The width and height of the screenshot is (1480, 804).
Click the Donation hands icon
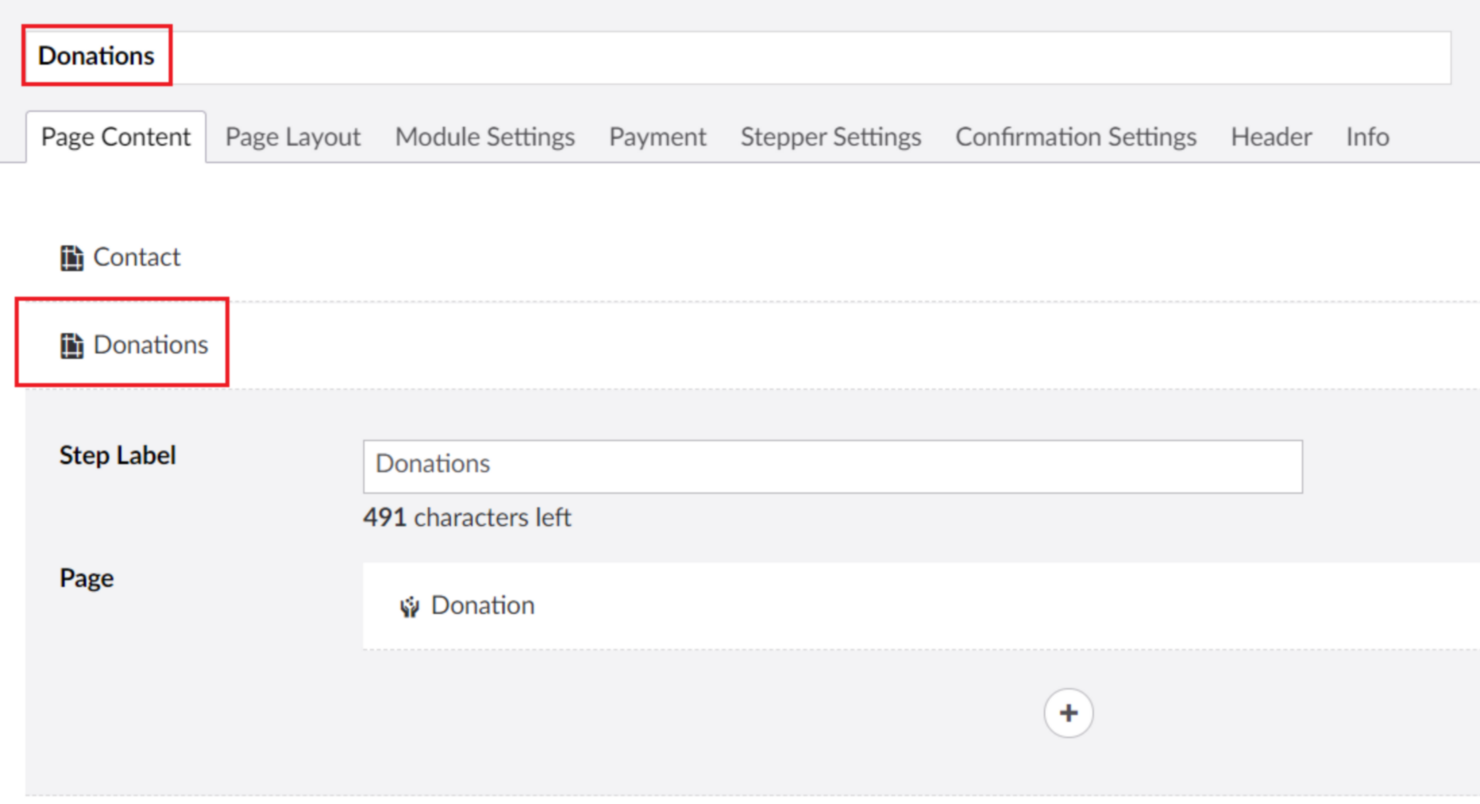[409, 607]
